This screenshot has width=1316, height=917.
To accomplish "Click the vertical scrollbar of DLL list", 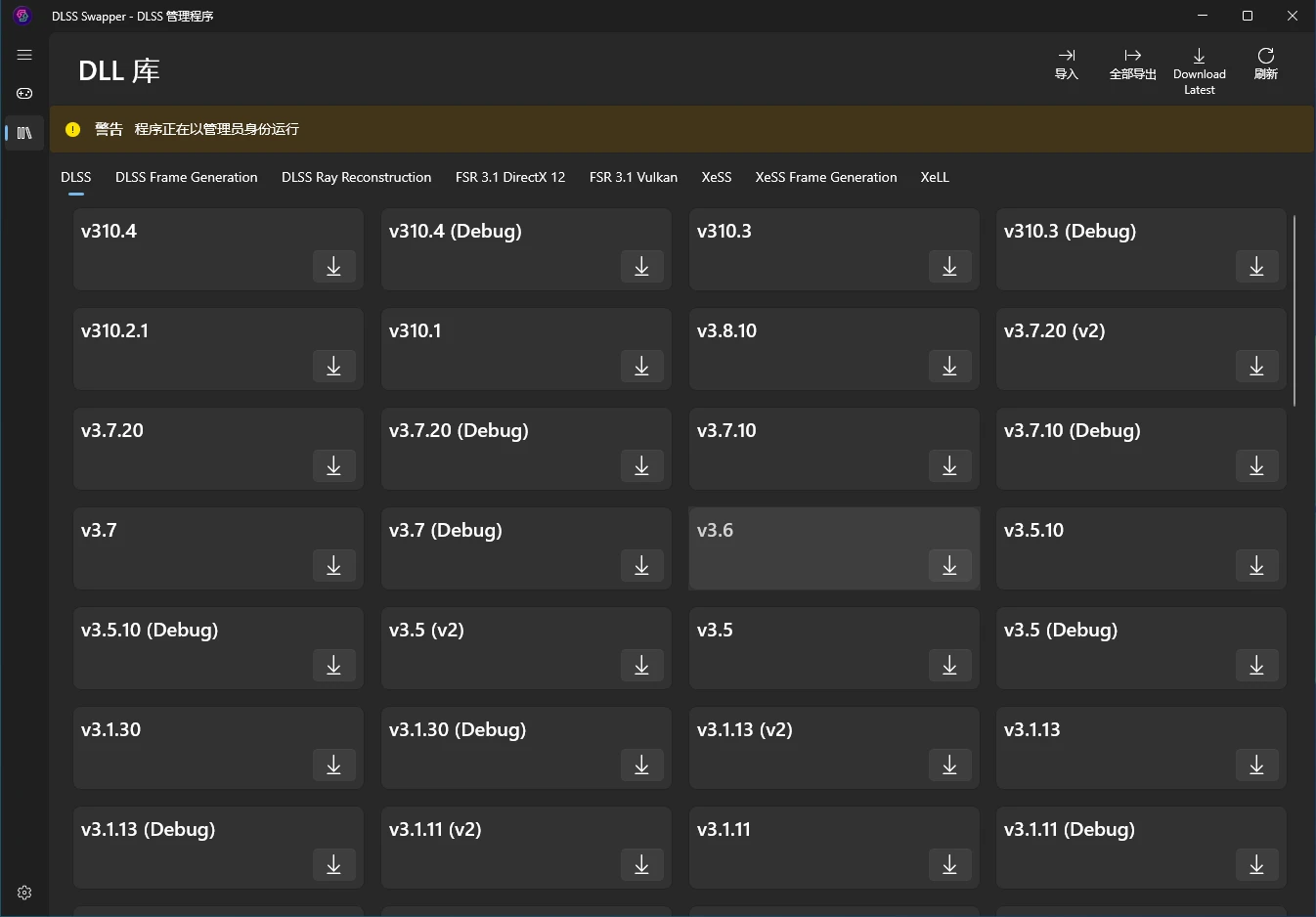I will [1294, 311].
